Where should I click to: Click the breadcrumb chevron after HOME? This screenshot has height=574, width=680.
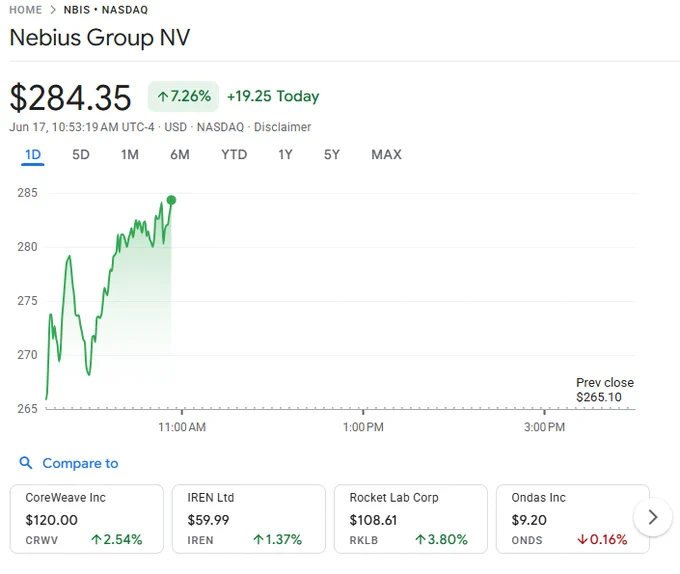point(53,10)
